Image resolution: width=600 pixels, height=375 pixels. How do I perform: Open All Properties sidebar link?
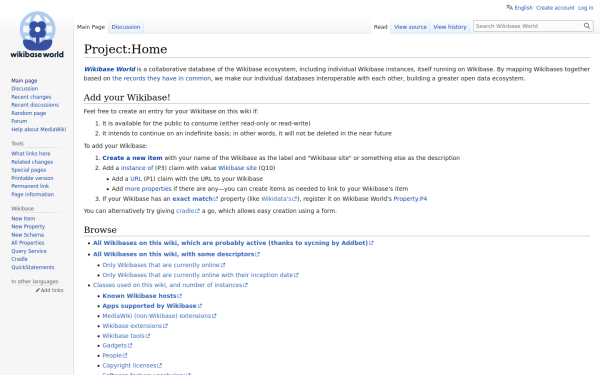pos(28,243)
